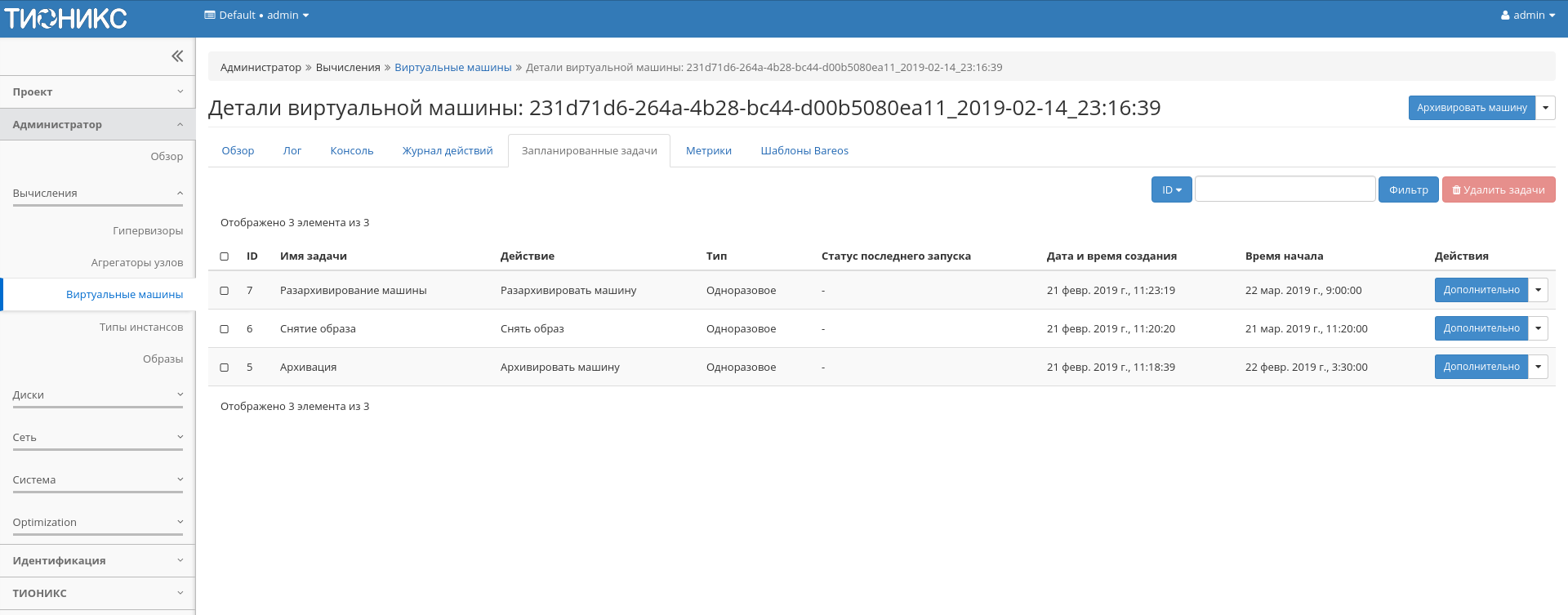Expand the Диски sidebar section
Screen dimensions: 1568x615
click(97, 395)
